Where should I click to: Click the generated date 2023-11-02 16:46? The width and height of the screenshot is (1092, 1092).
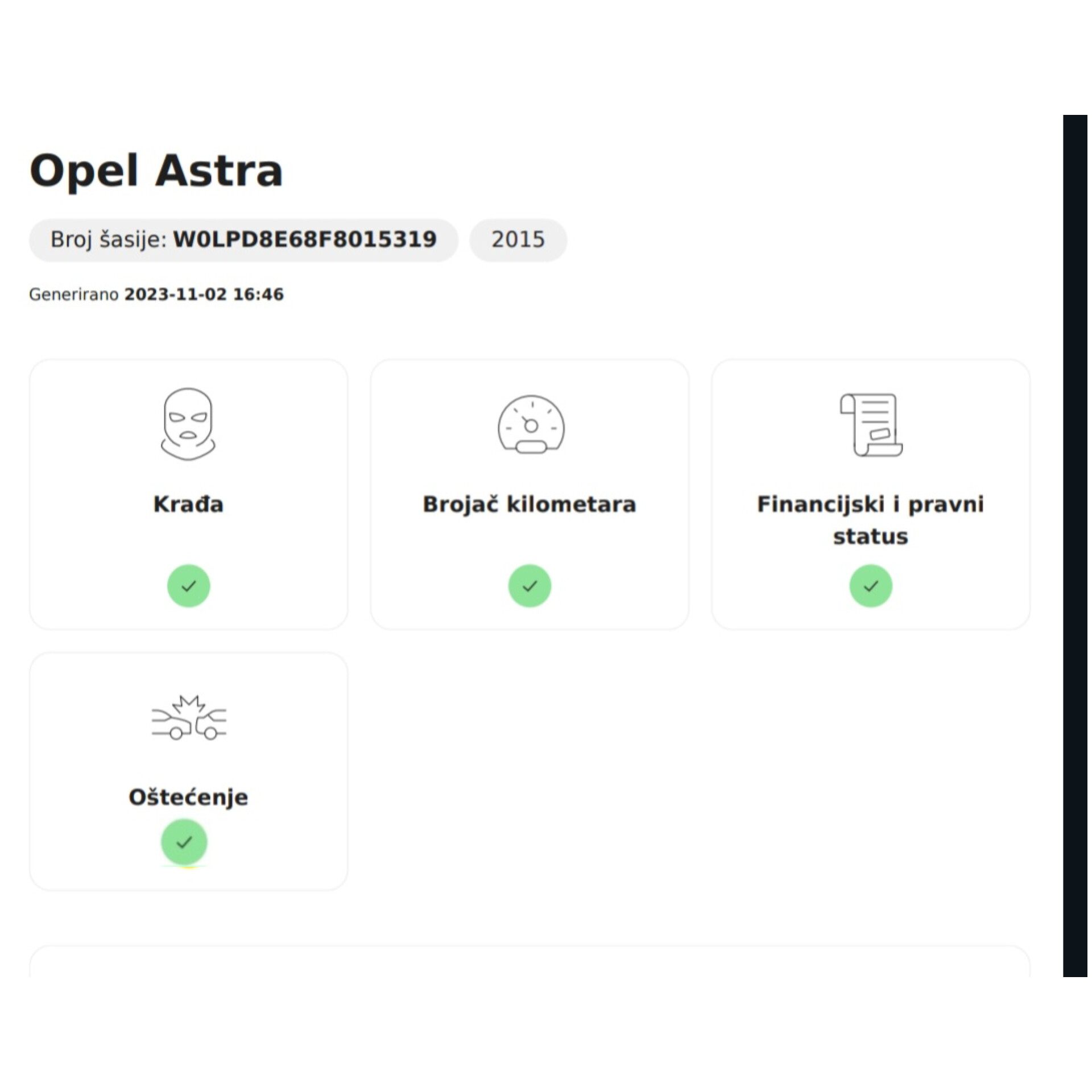pos(204,295)
